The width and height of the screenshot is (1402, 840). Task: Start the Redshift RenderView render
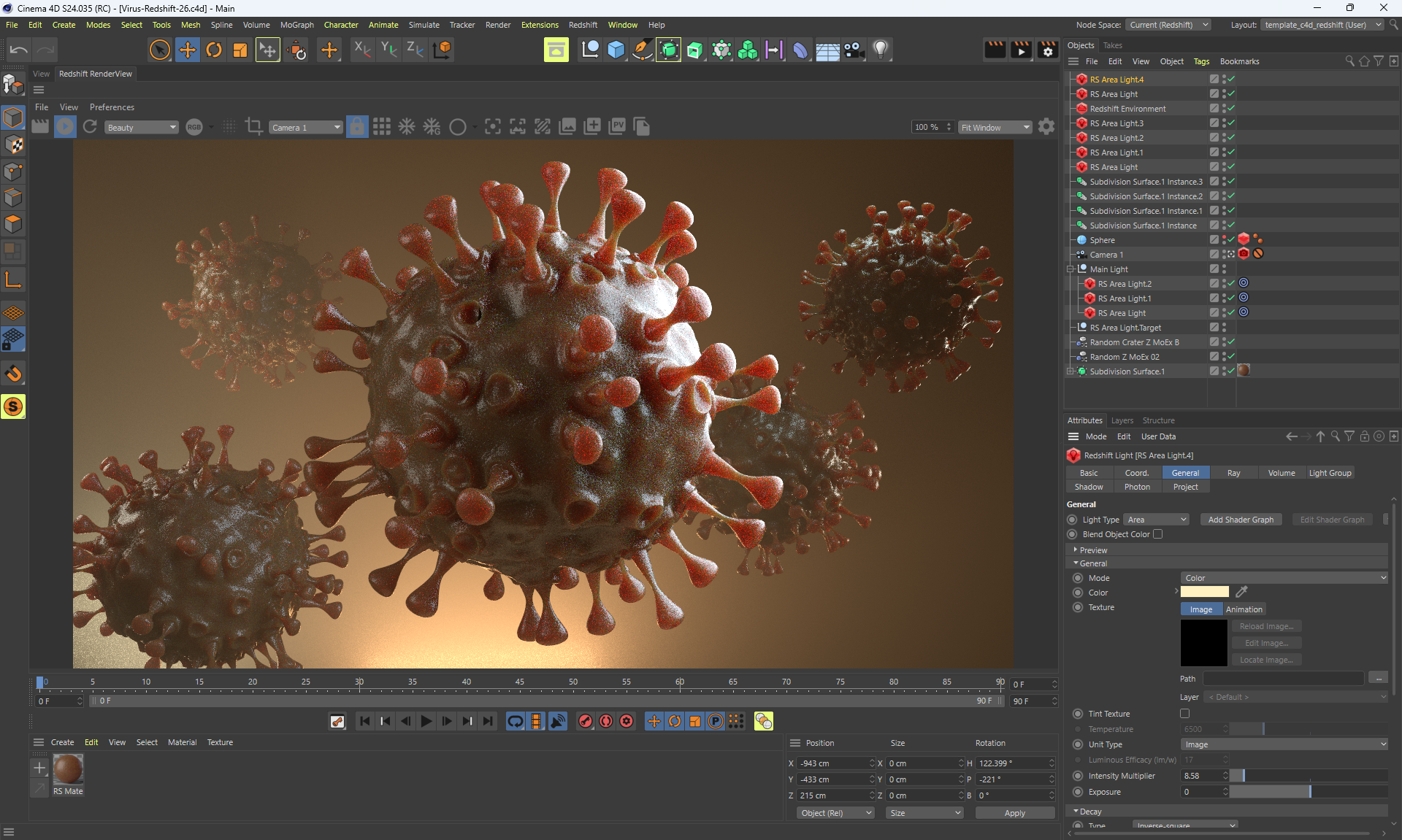click(65, 127)
